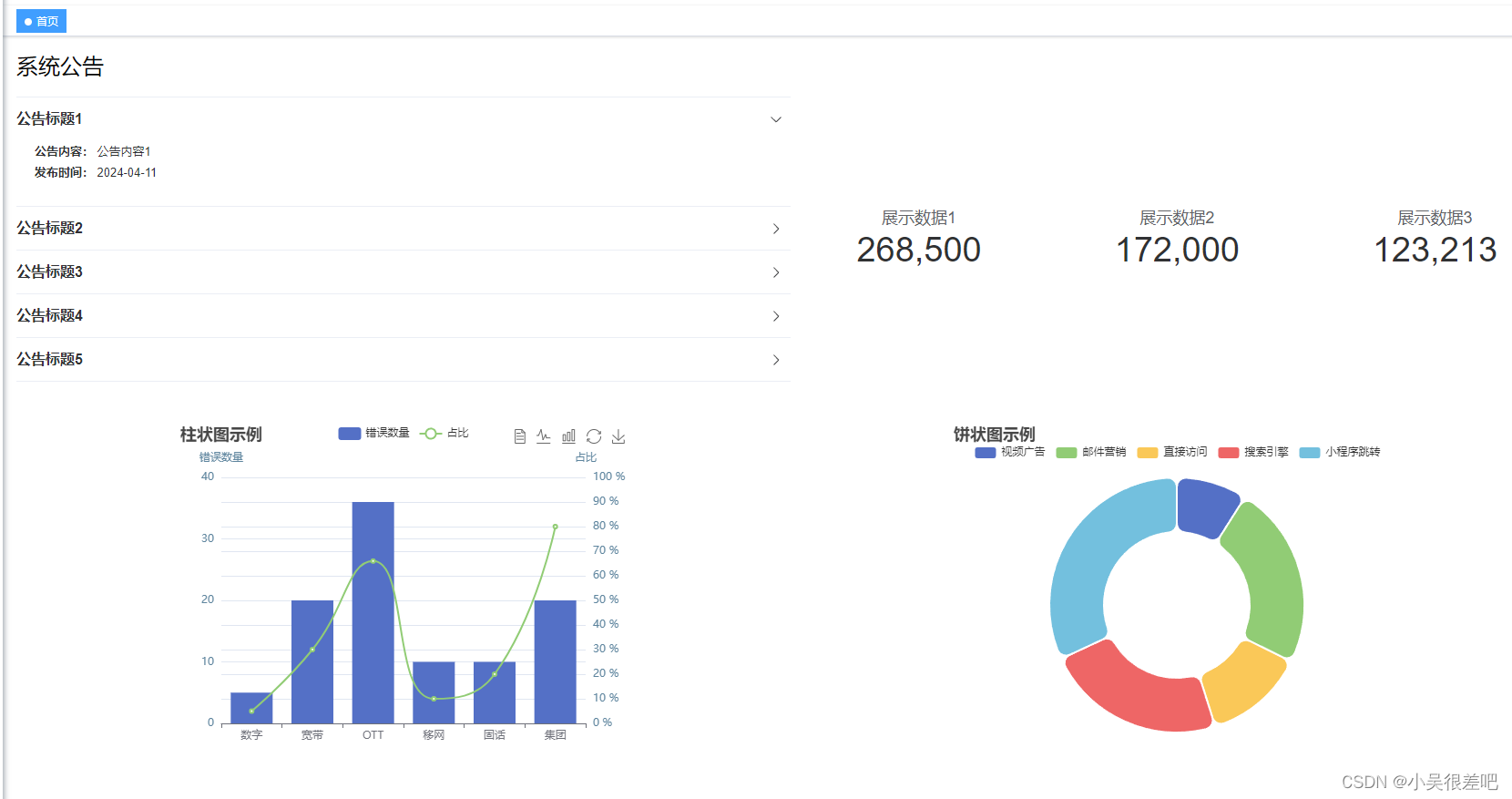Click the yellow donut slice
This screenshot has width=1512, height=799.
(x=1243, y=683)
